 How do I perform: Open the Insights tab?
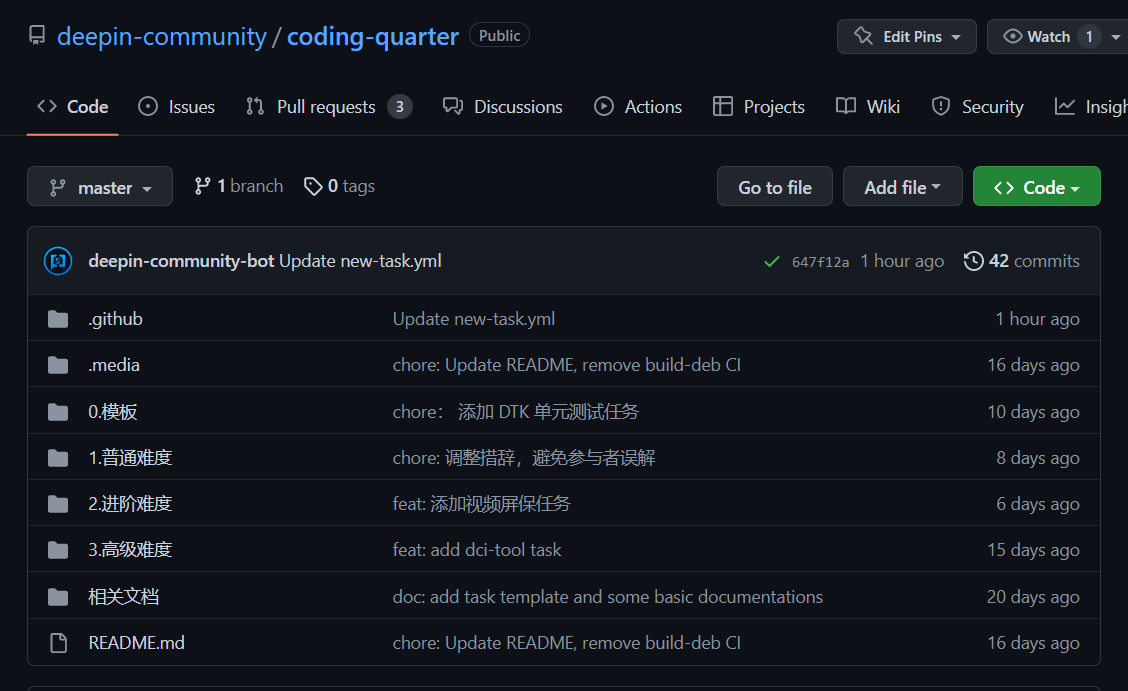click(1090, 107)
